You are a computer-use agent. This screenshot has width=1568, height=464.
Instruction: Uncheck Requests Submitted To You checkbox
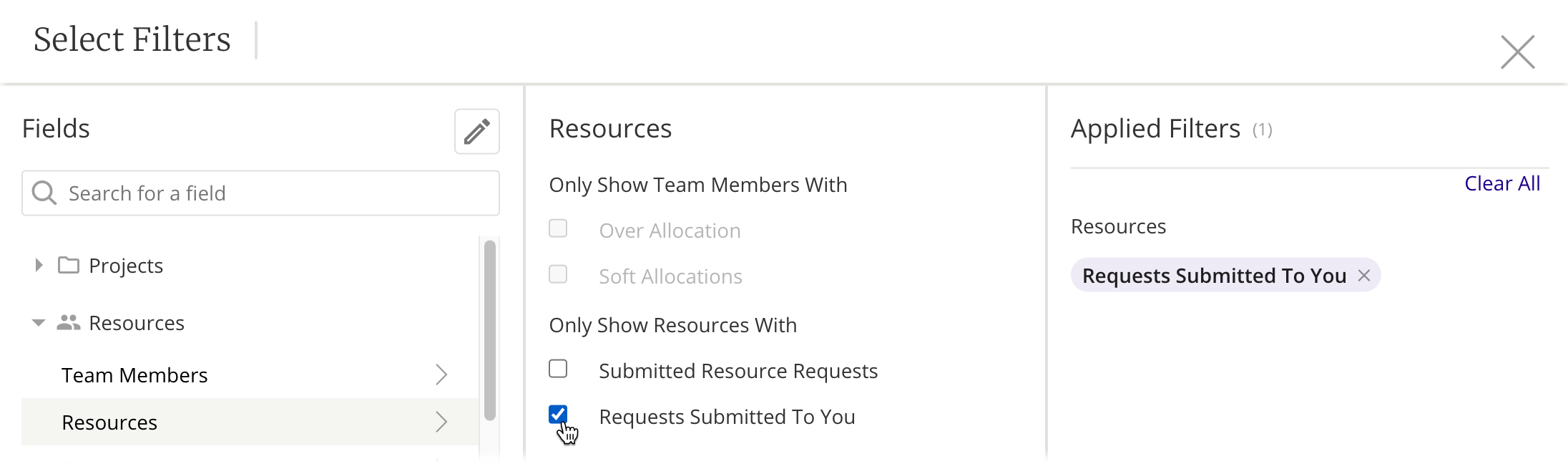point(558,415)
